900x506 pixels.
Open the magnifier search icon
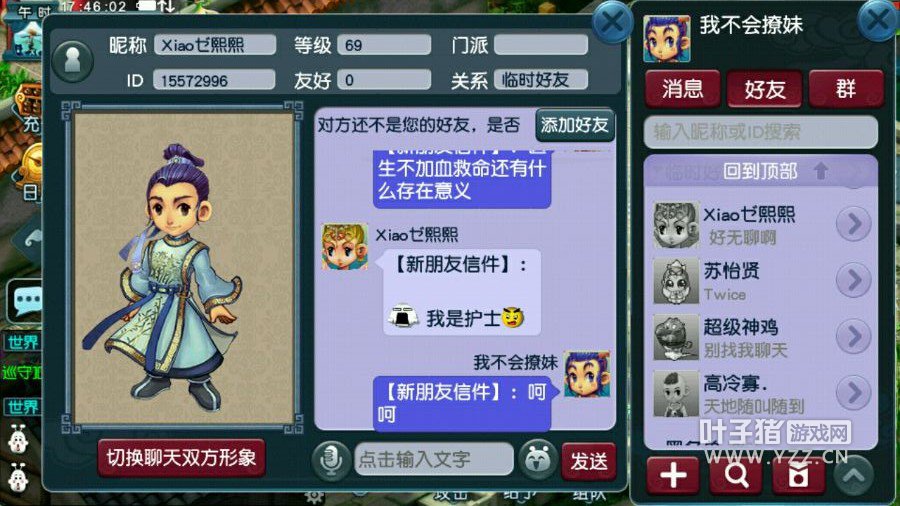[736, 475]
